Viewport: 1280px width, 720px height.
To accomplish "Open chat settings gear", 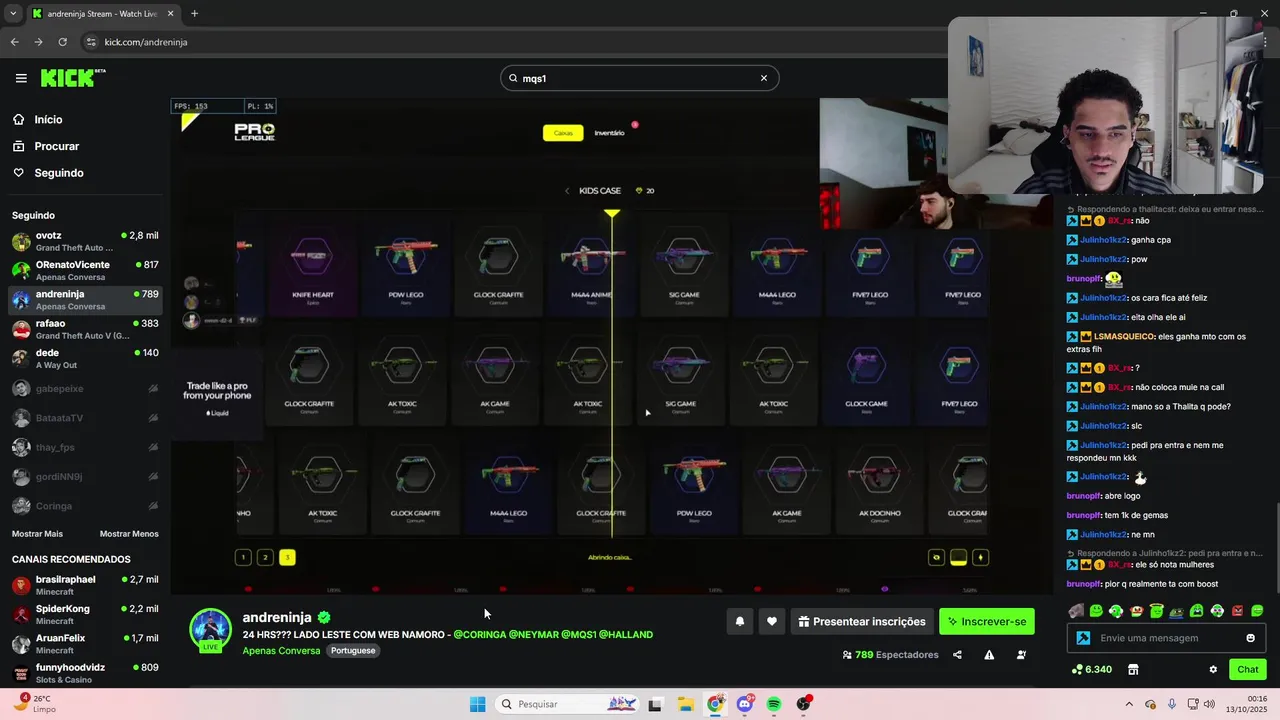I will tap(1213, 669).
